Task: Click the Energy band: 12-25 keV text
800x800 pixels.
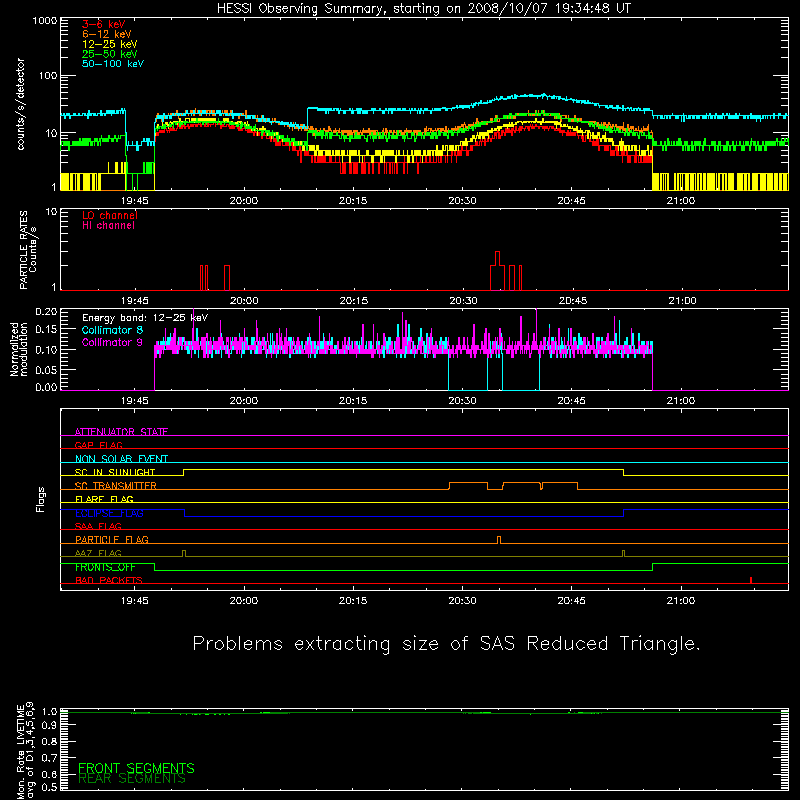Action: click(x=145, y=318)
